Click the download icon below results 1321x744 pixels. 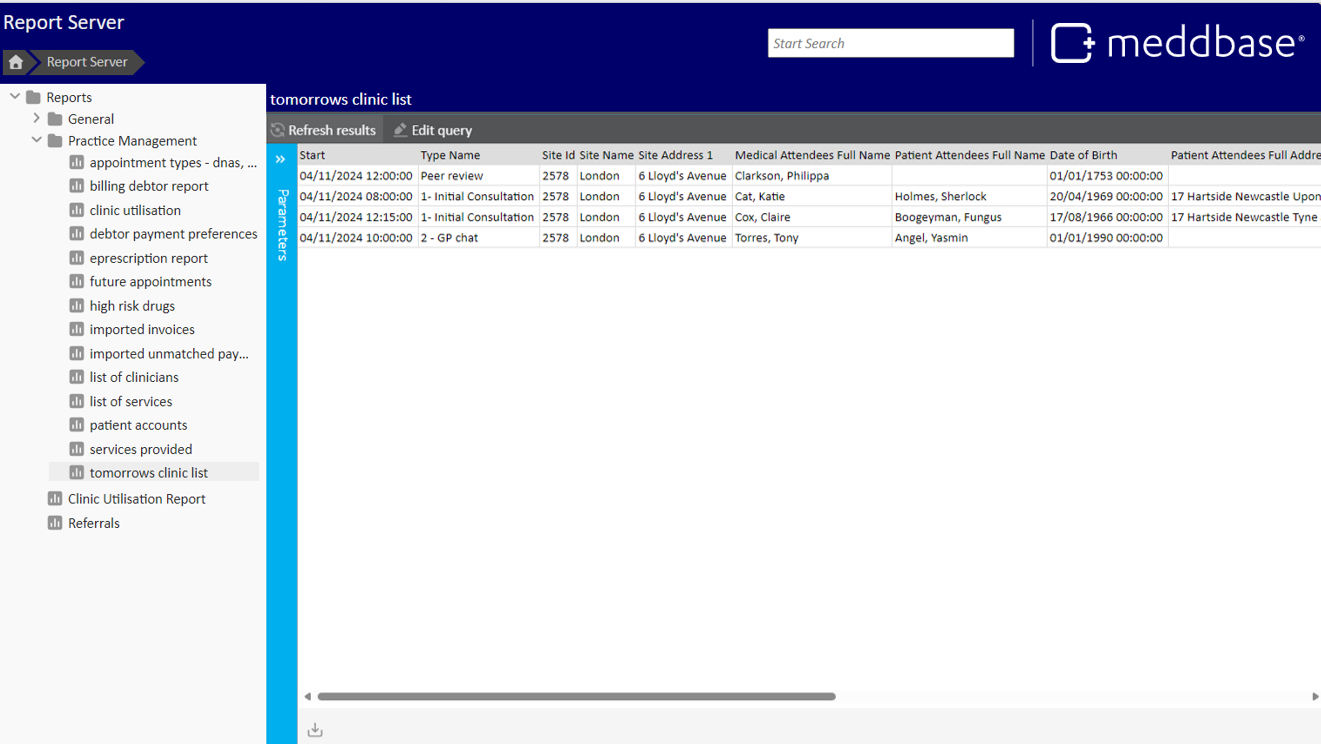click(315, 730)
